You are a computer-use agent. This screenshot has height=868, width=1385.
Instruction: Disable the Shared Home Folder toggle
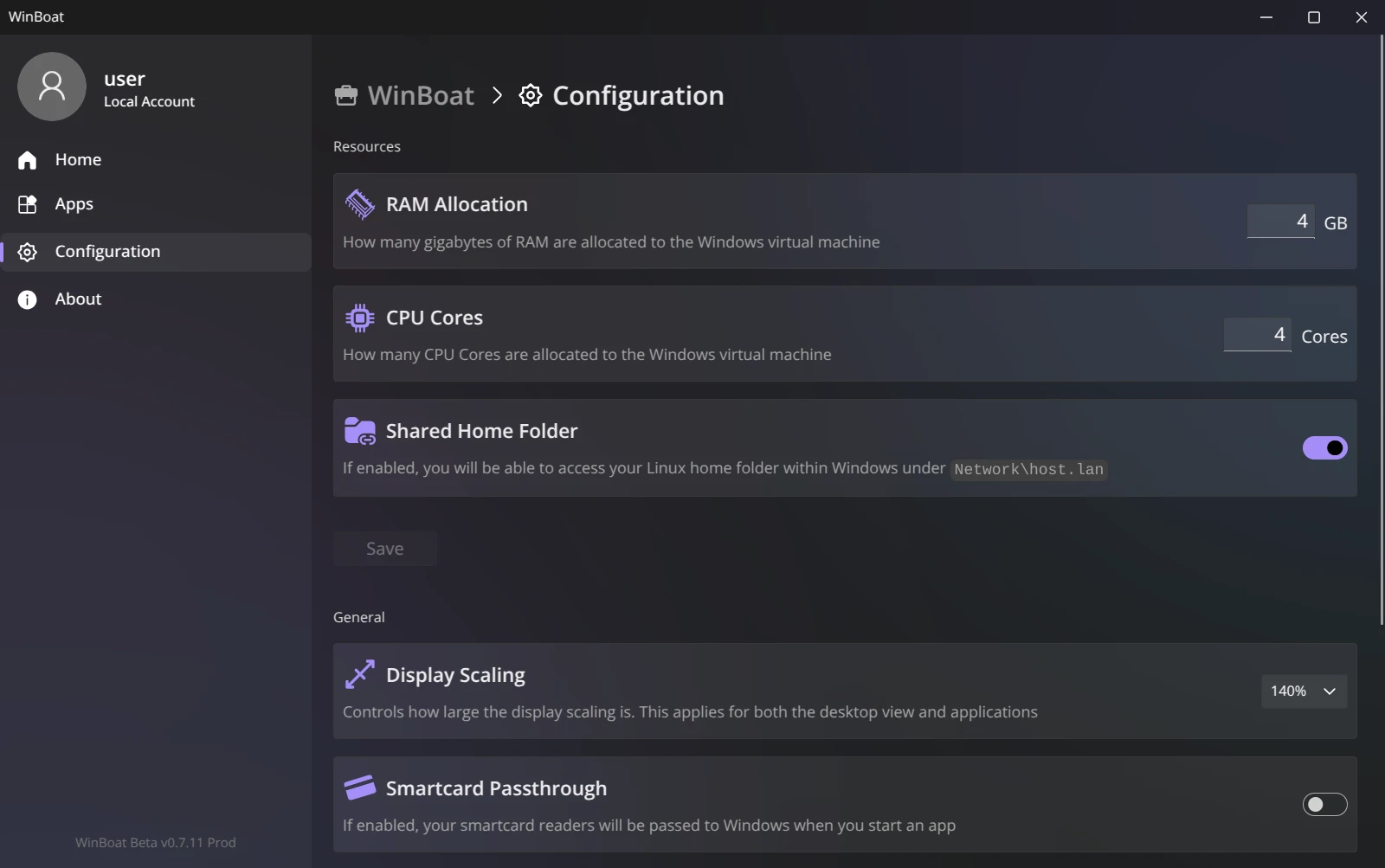tap(1324, 447)
